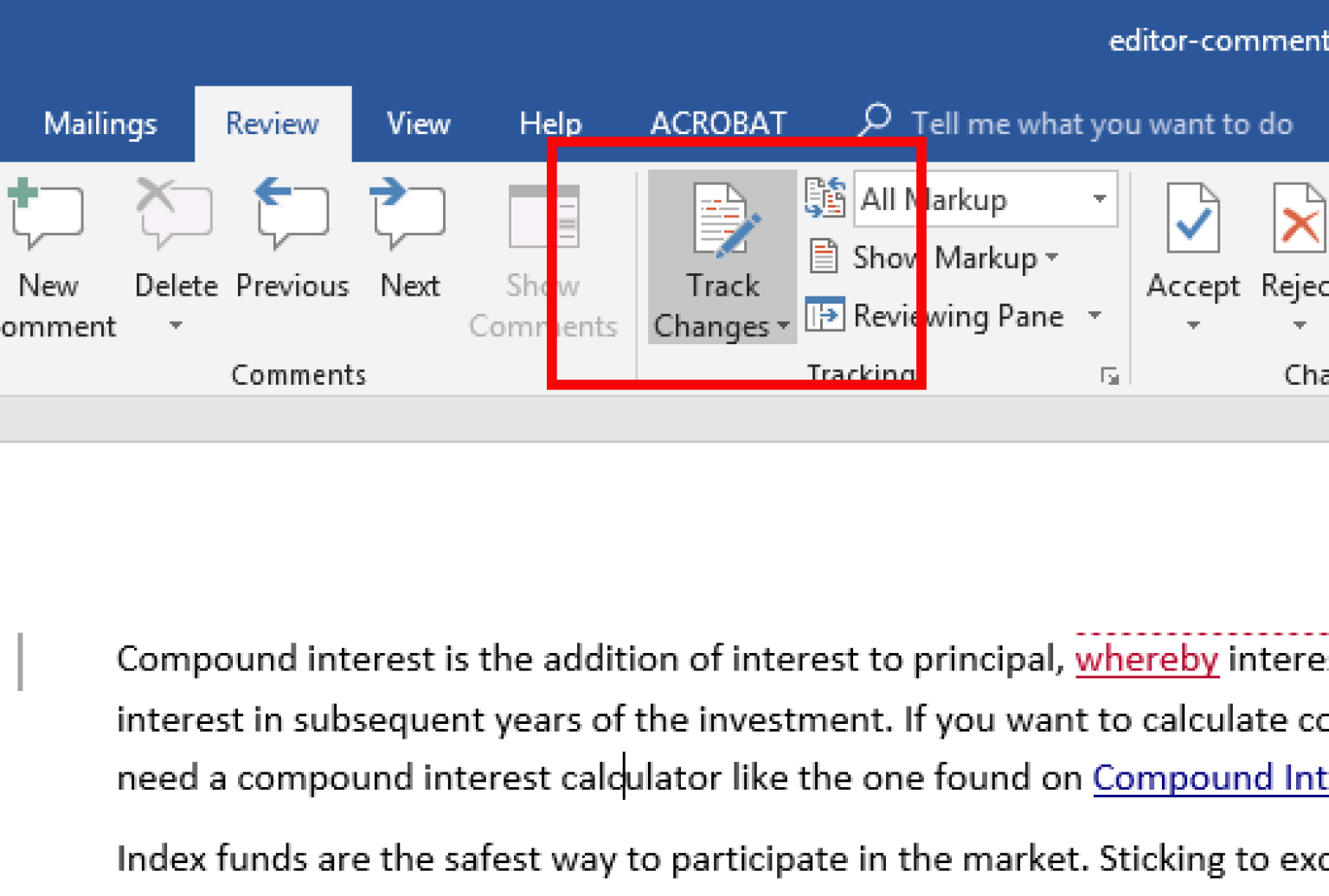1329x896 pixels.
Task: Toggle Show Comments visibility
Action: (543, 259)
